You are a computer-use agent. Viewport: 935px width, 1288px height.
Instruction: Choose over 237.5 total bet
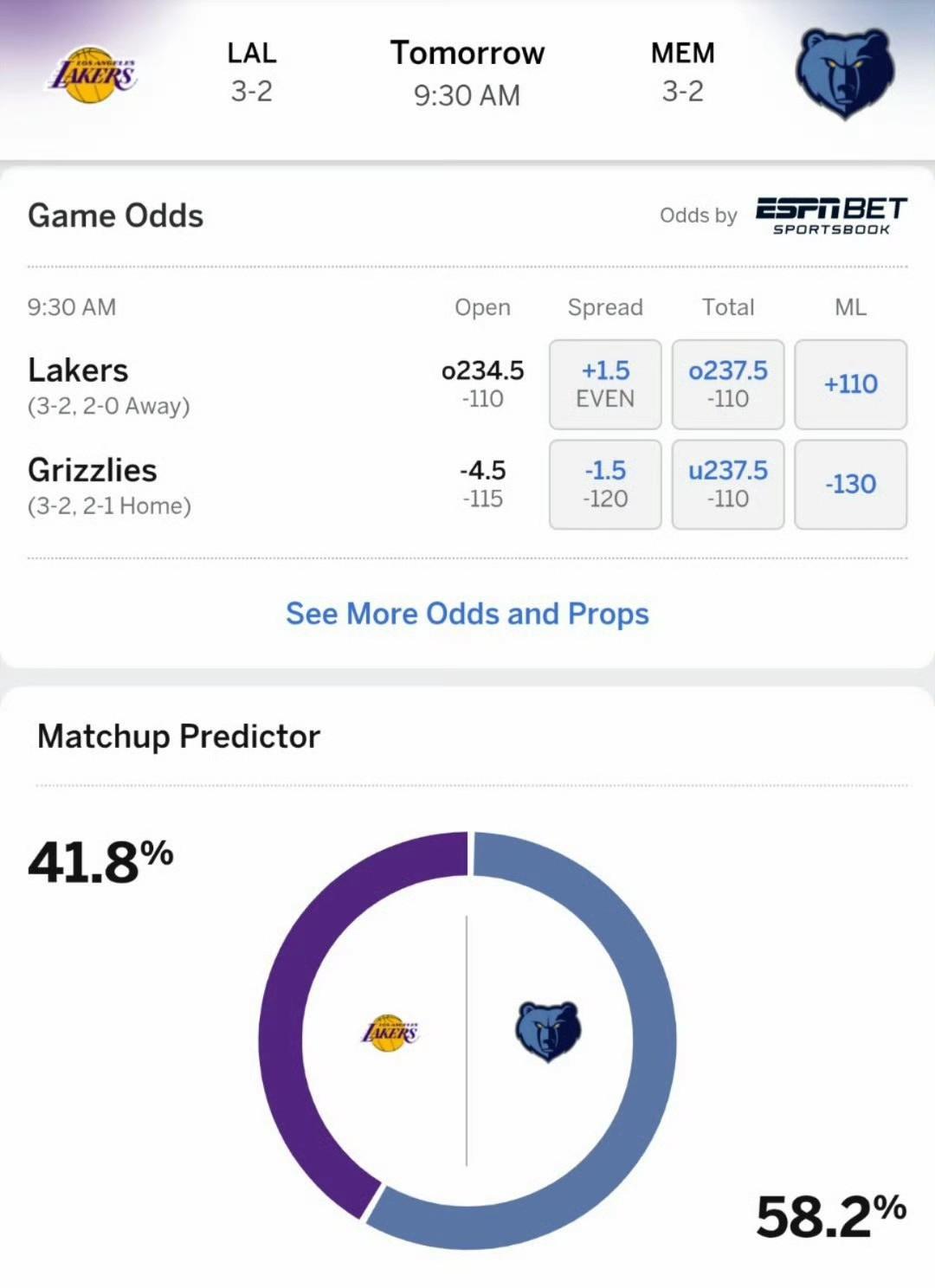coord(728,384)
